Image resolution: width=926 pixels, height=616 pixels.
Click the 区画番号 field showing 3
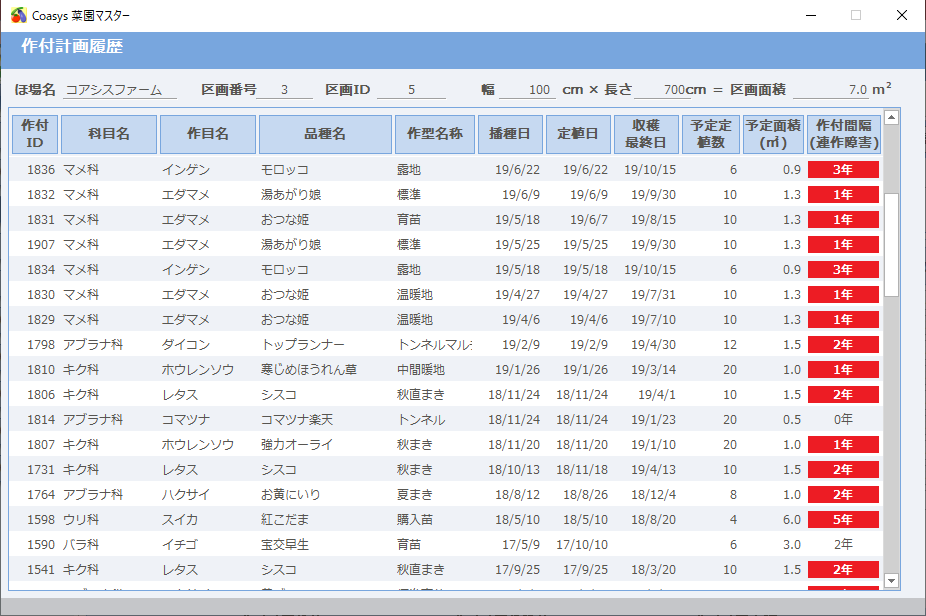point(285,90)
